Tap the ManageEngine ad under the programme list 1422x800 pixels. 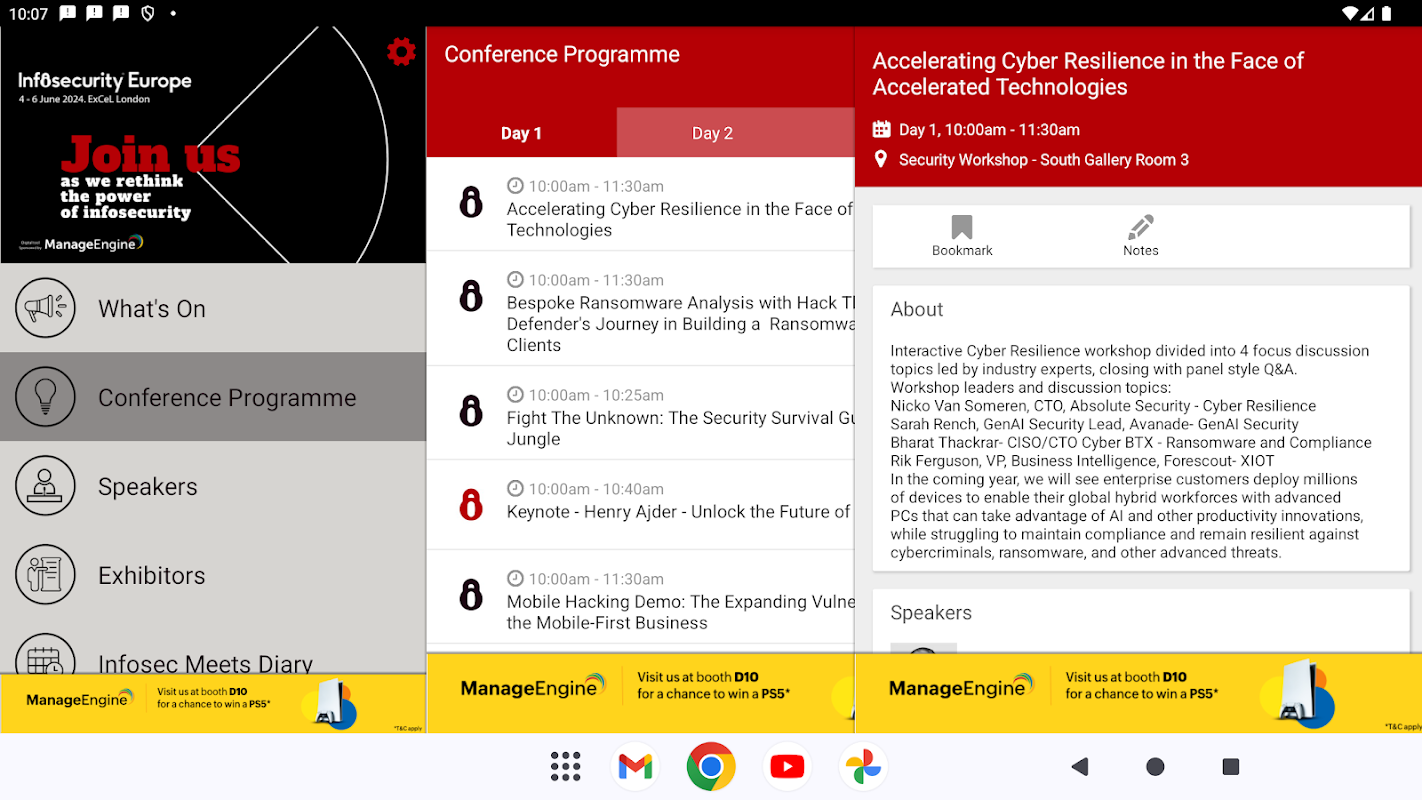tap(640, 693)
